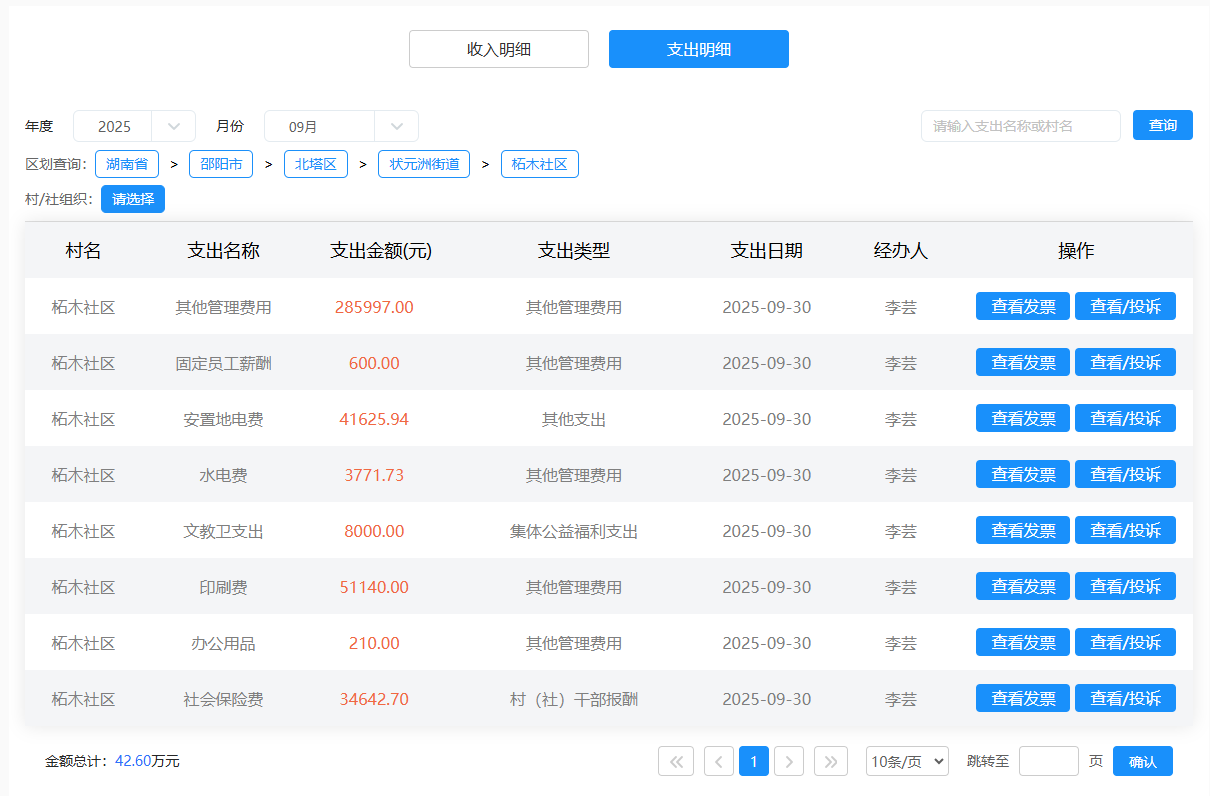Focus the expense name search input
The image size is (1210, 796).
[x=1020, y=126]
